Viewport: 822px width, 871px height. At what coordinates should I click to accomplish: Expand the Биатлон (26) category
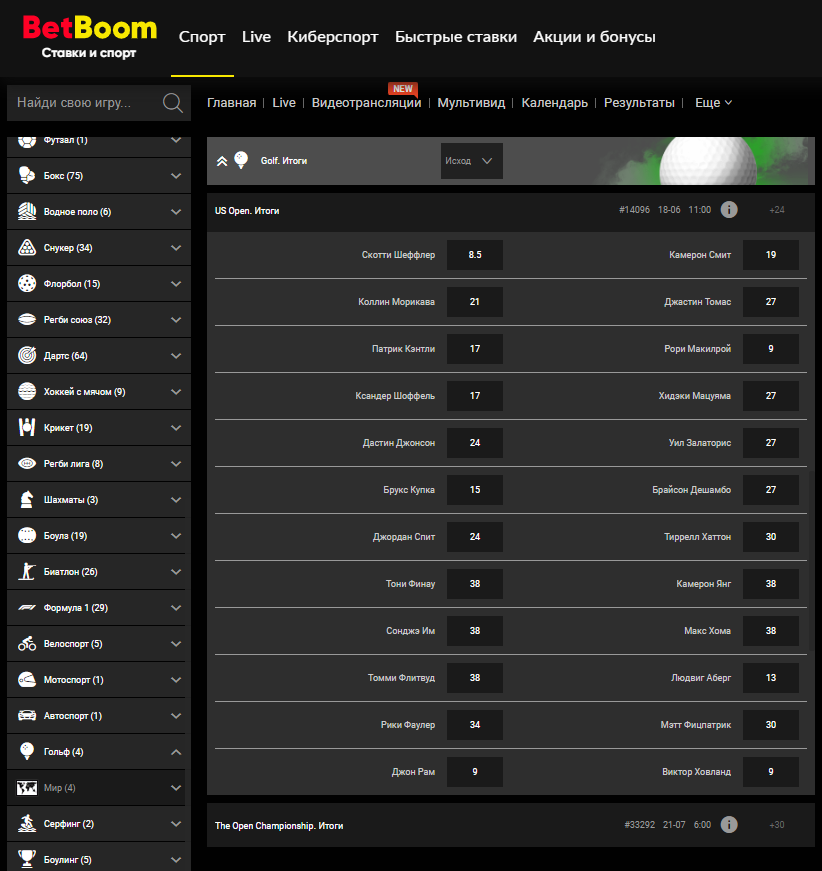pos(176,572)
